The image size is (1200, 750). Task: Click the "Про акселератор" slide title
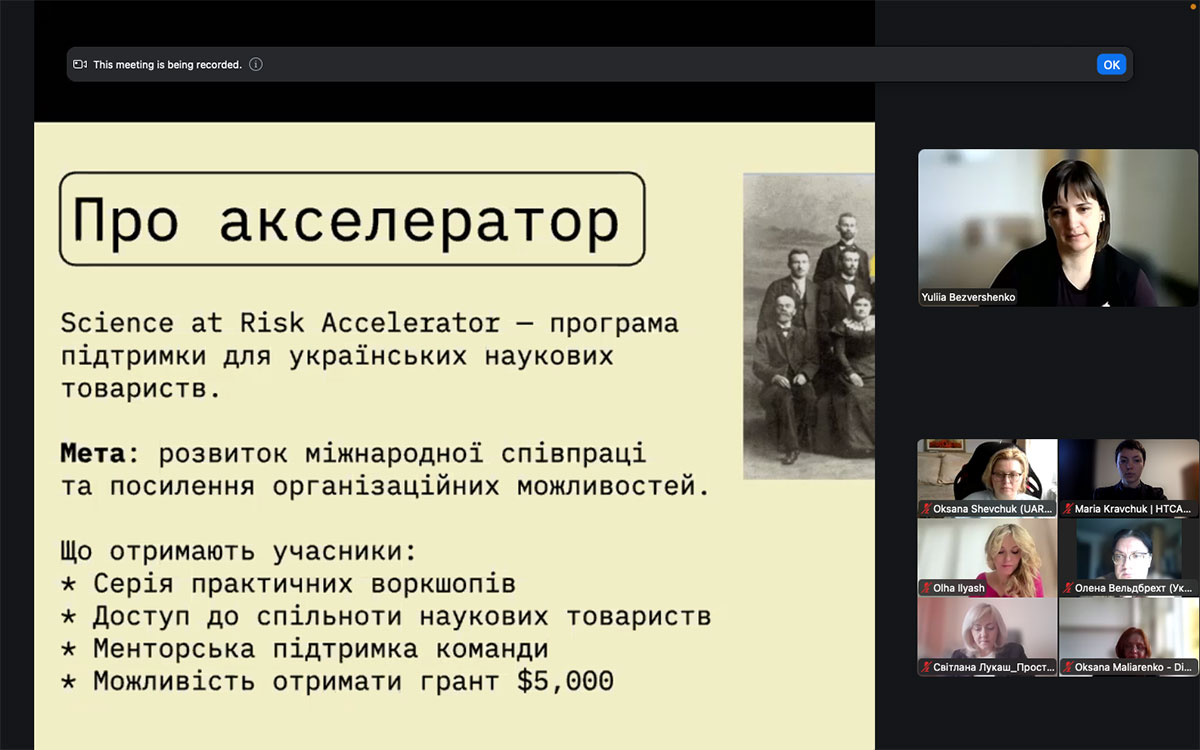coord(351,219)
